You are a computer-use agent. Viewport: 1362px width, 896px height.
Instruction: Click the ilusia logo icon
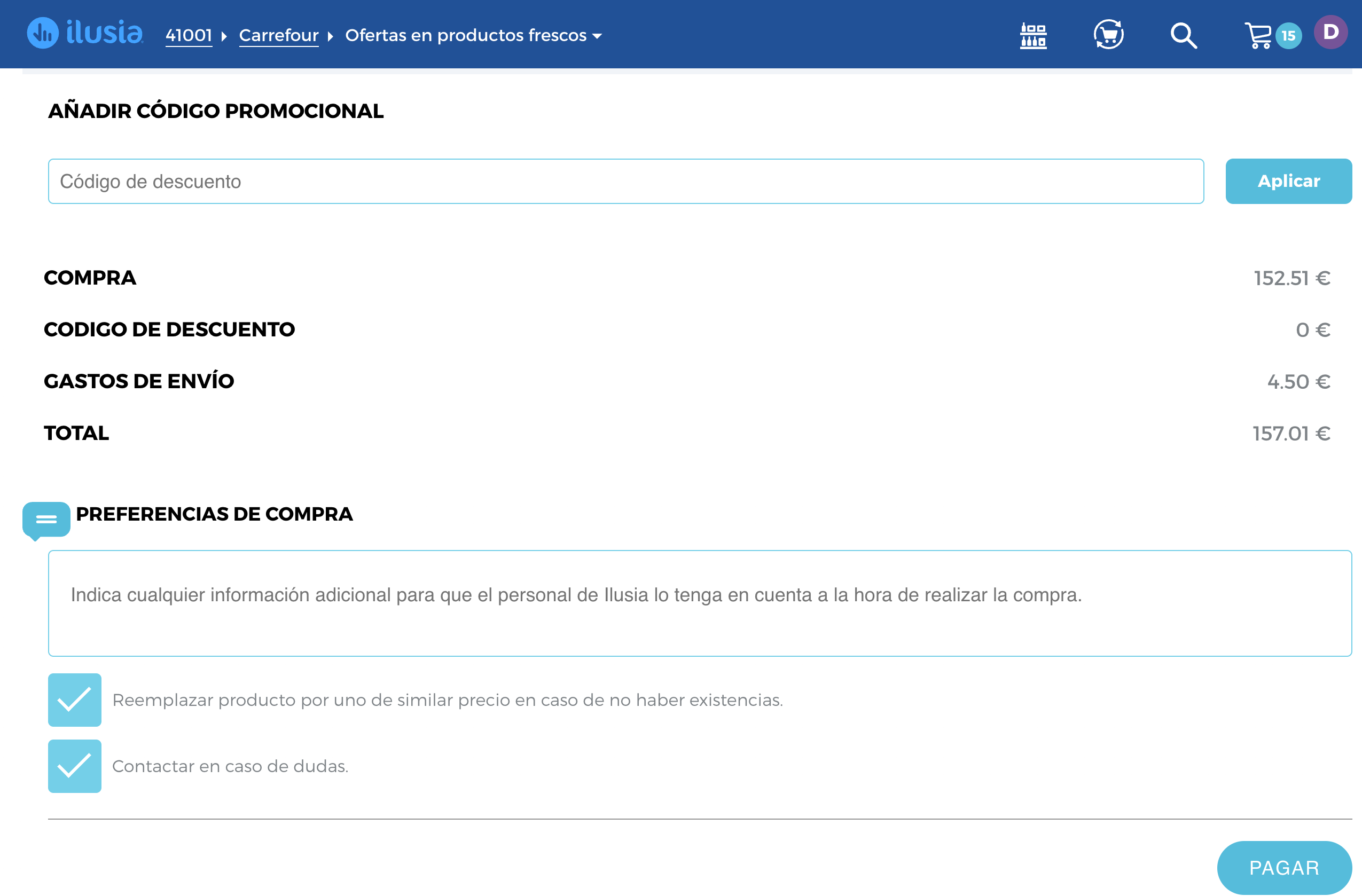point(43,33)
